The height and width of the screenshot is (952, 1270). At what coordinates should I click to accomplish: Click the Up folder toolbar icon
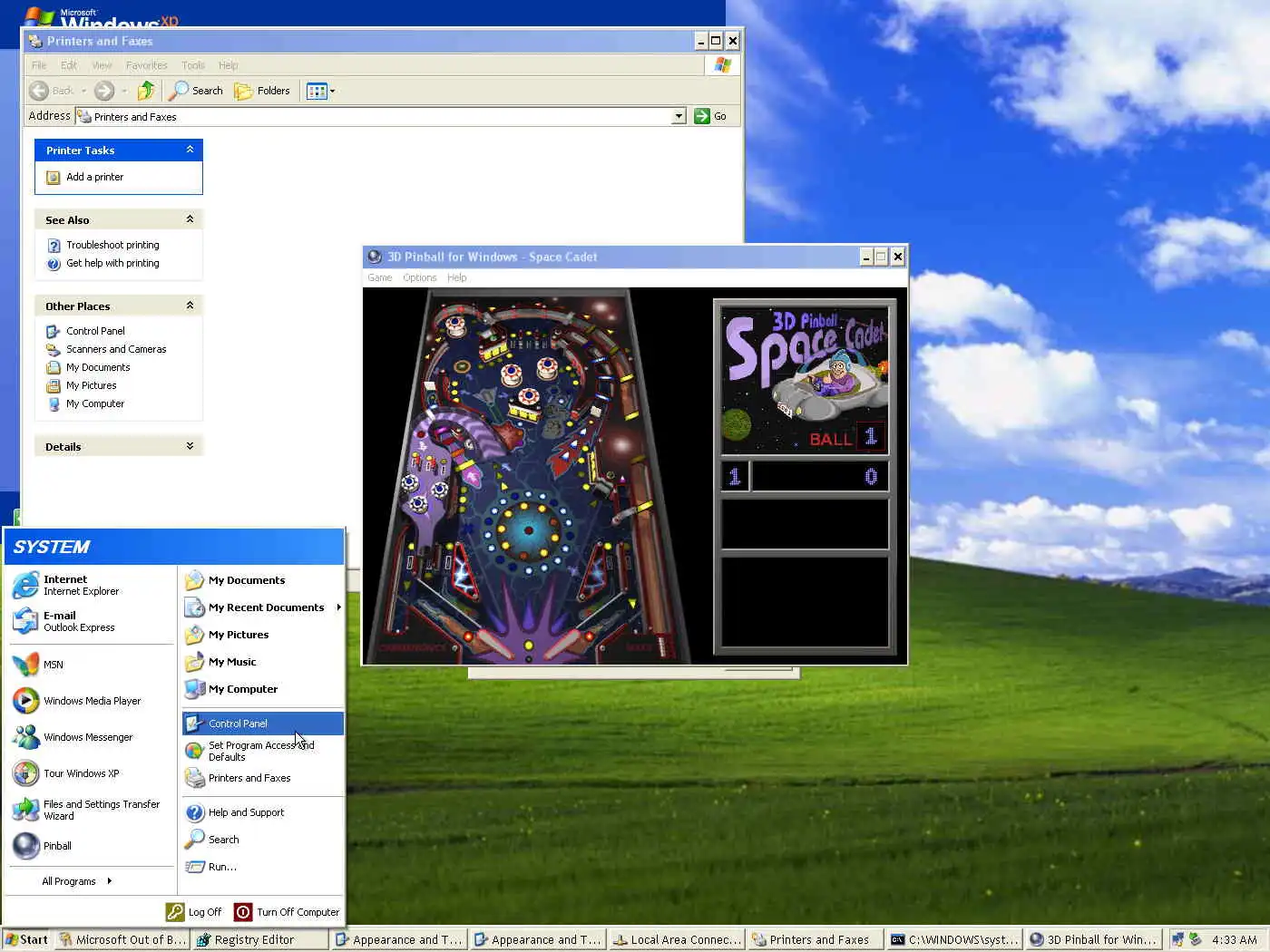click(146, 91)
